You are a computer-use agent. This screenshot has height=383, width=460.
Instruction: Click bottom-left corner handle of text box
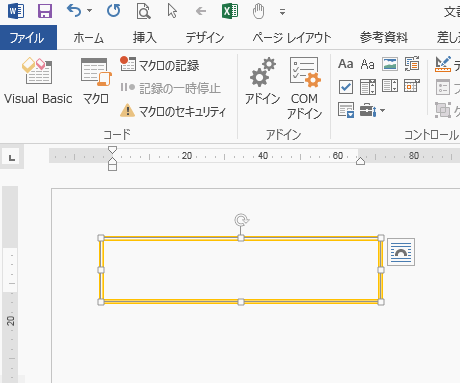click(x=101, y=302)
